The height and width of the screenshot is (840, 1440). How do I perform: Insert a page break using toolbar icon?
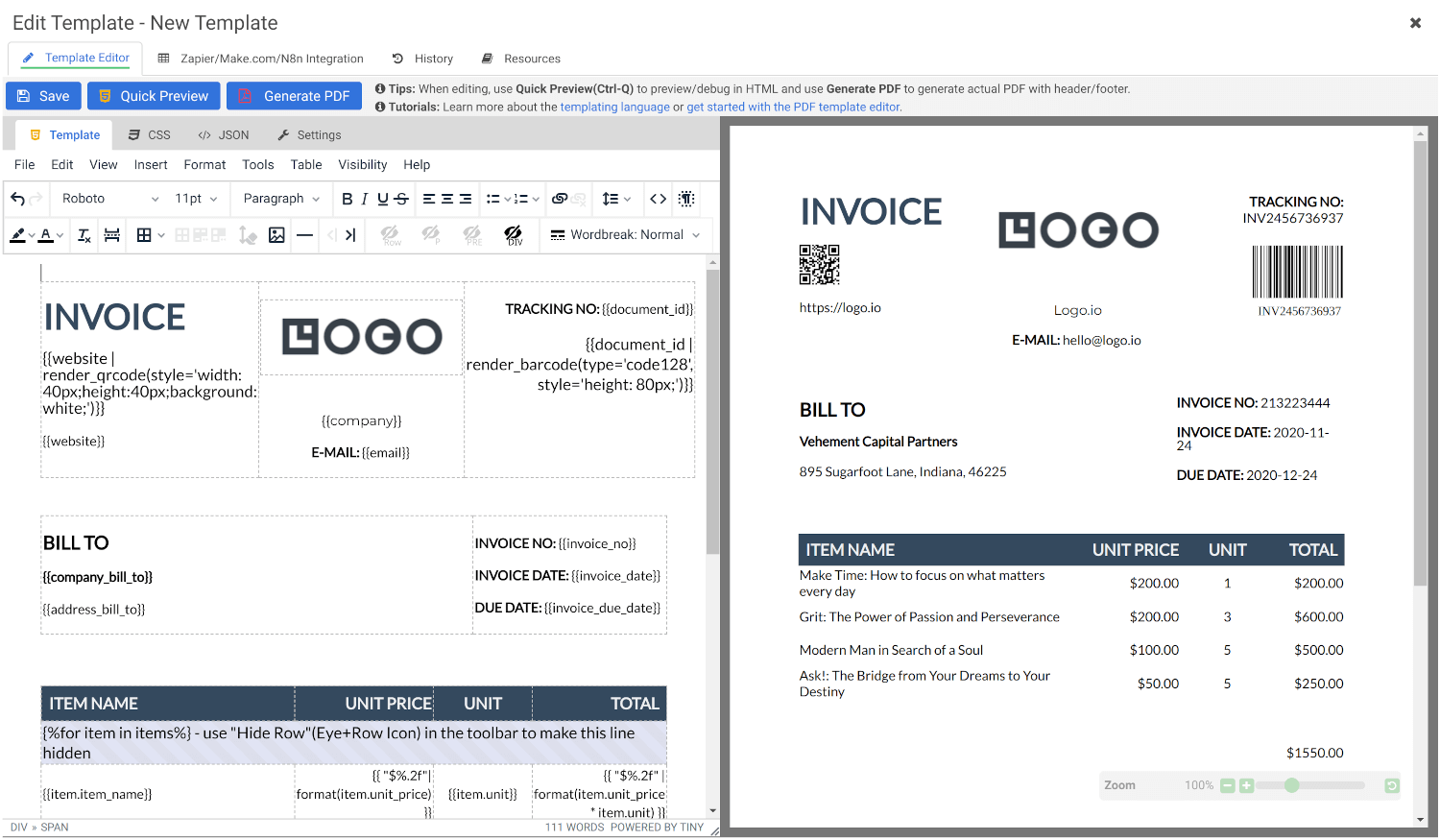pos(112,235)
